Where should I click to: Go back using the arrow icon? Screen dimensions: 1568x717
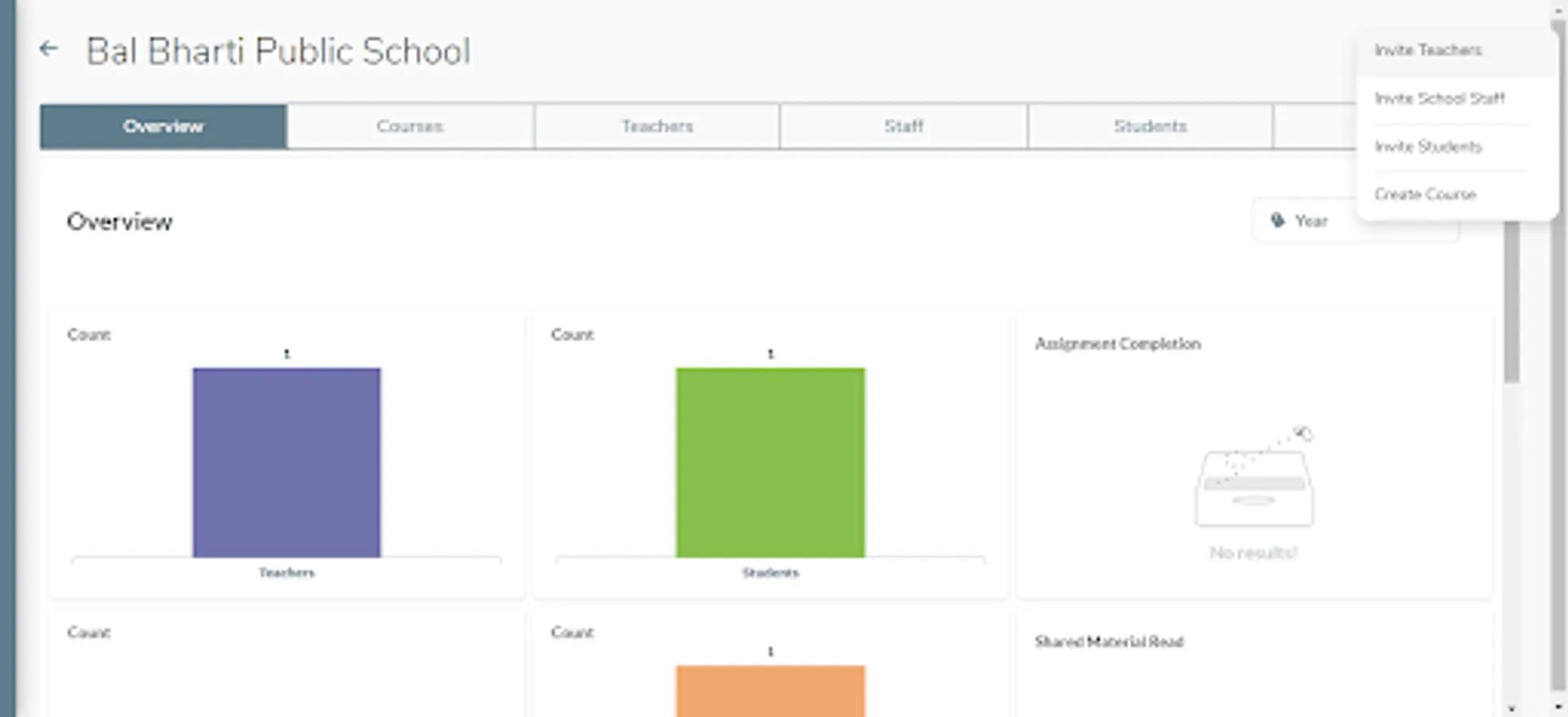point(49,49)
